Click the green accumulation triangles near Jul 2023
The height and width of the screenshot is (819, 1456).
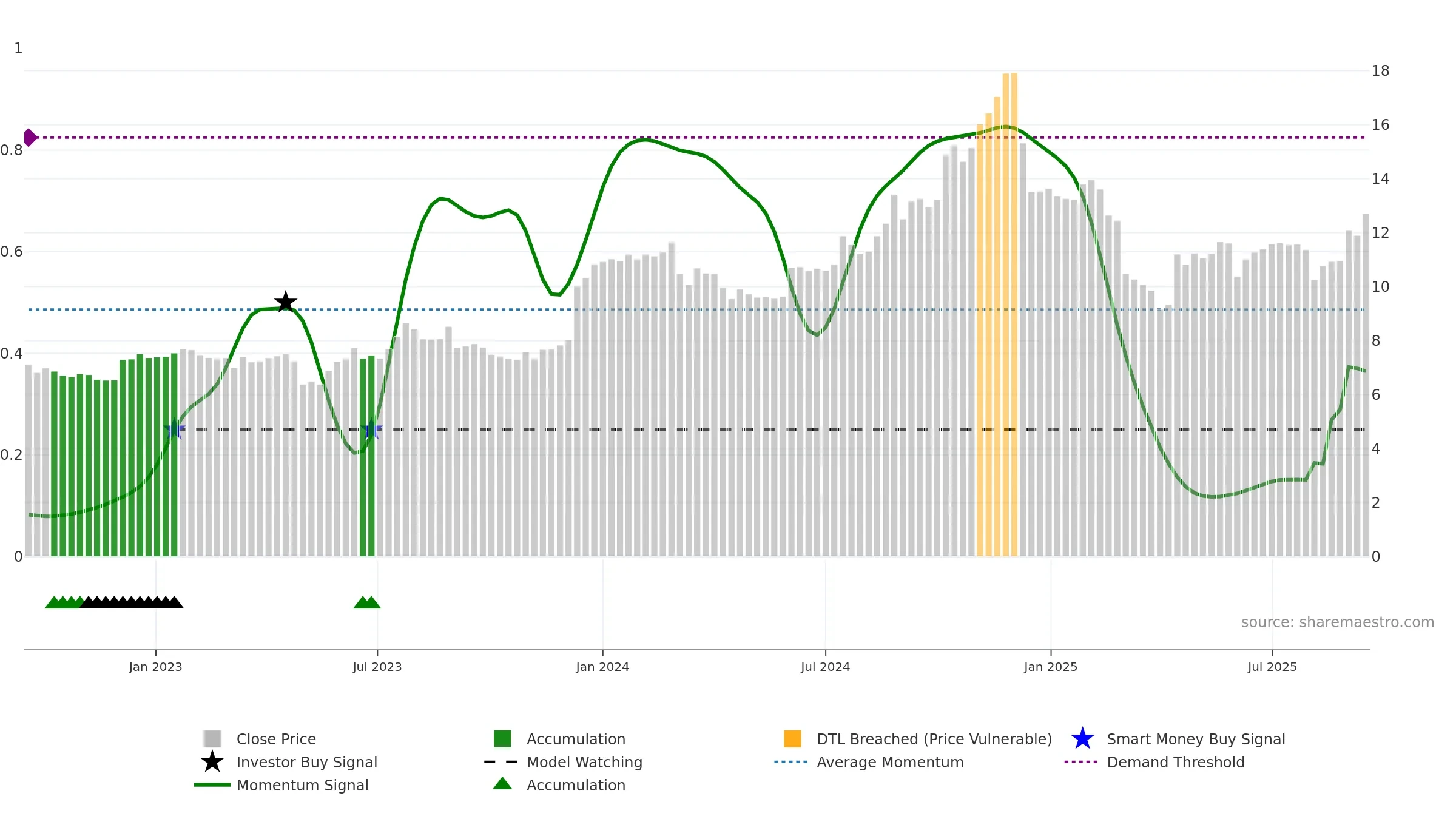coord(367,602)
